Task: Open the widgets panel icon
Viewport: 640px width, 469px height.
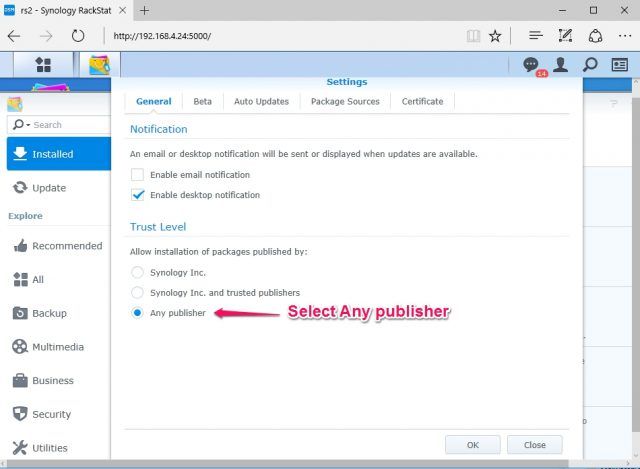Action: click(x=620, y=64)
